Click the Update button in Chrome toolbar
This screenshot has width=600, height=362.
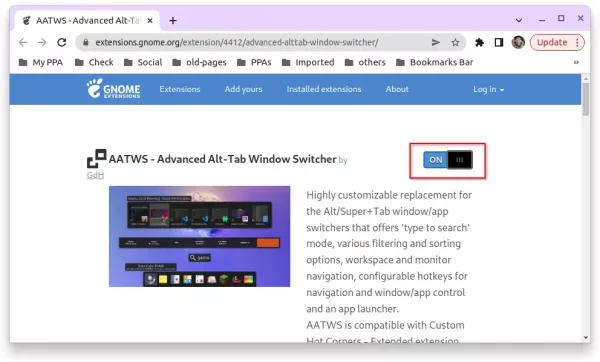[552, 42]
